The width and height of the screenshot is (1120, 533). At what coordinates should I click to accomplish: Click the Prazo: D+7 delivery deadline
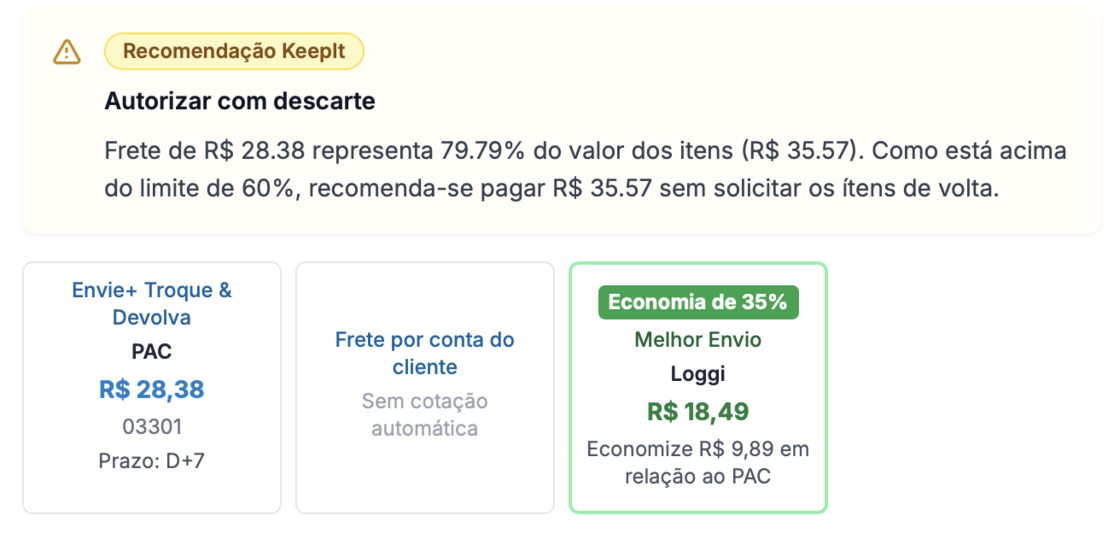pyautogui.click(x=152, y=462)
